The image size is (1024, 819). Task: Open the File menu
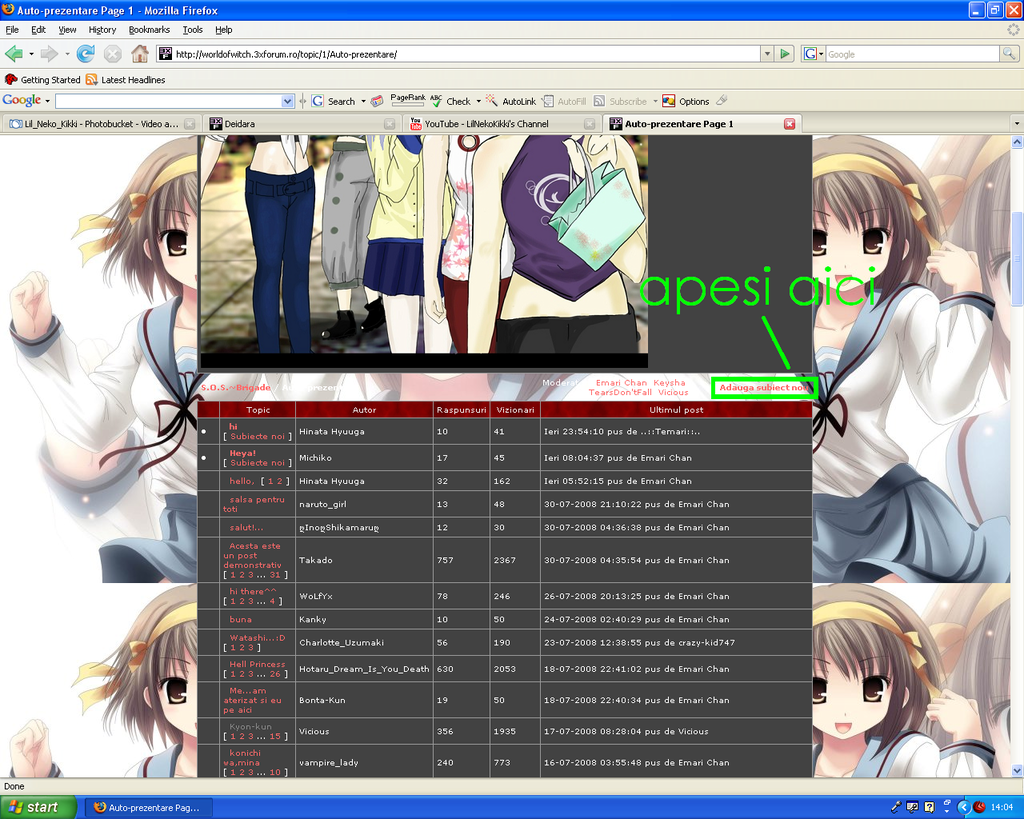coord(12,29)
